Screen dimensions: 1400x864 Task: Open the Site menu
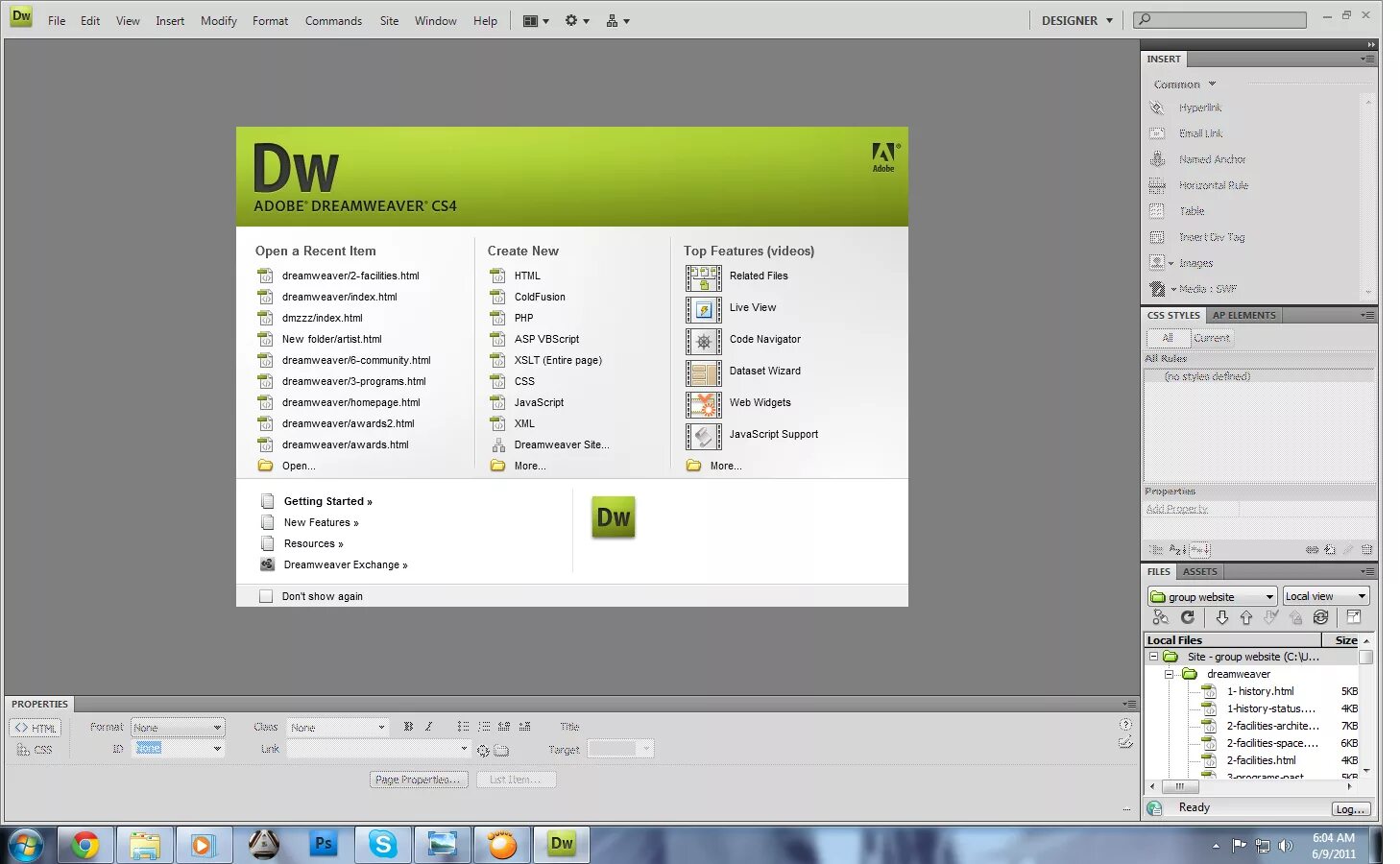pos(389,20)
